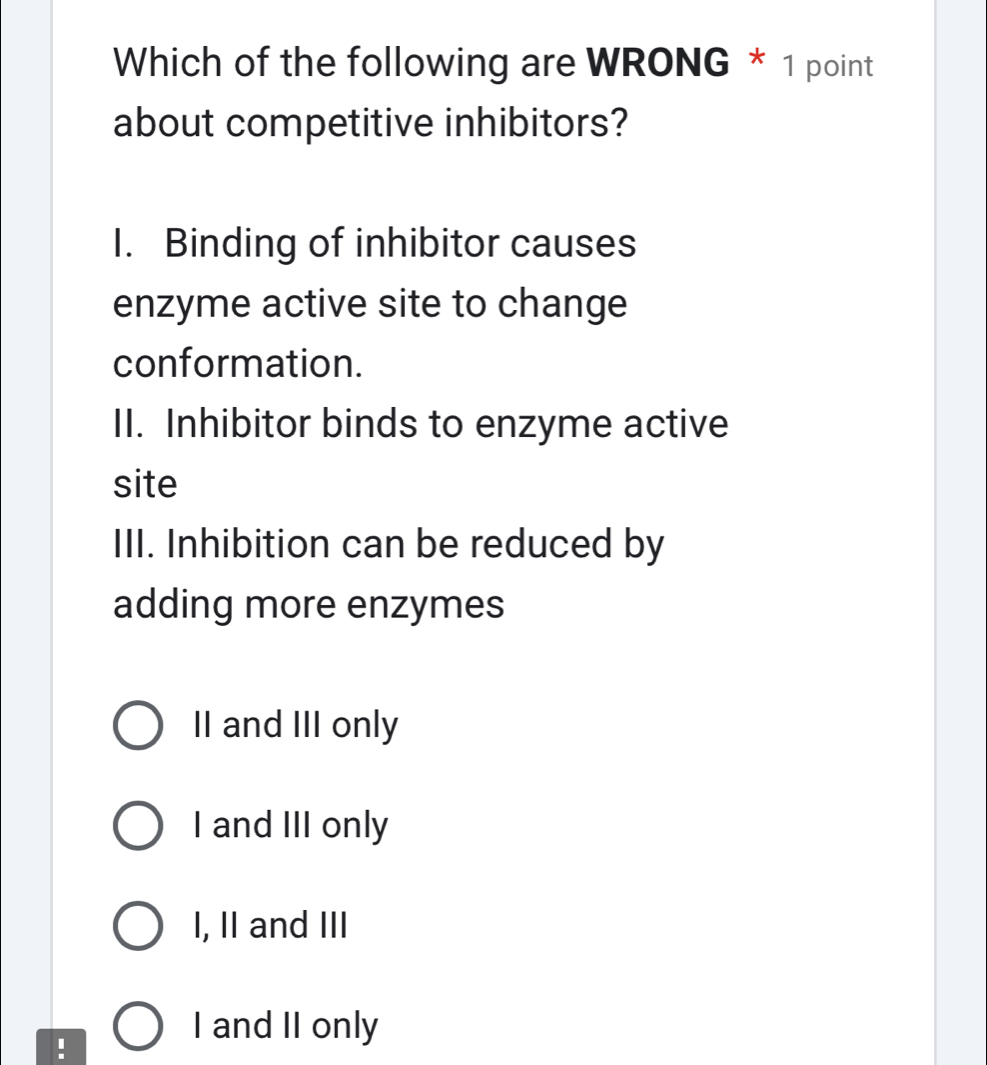Viewport: 987px width, 1065px height.
Task: Click the bolded word 'WRONG' in the question
Action: tap(656, 62)
